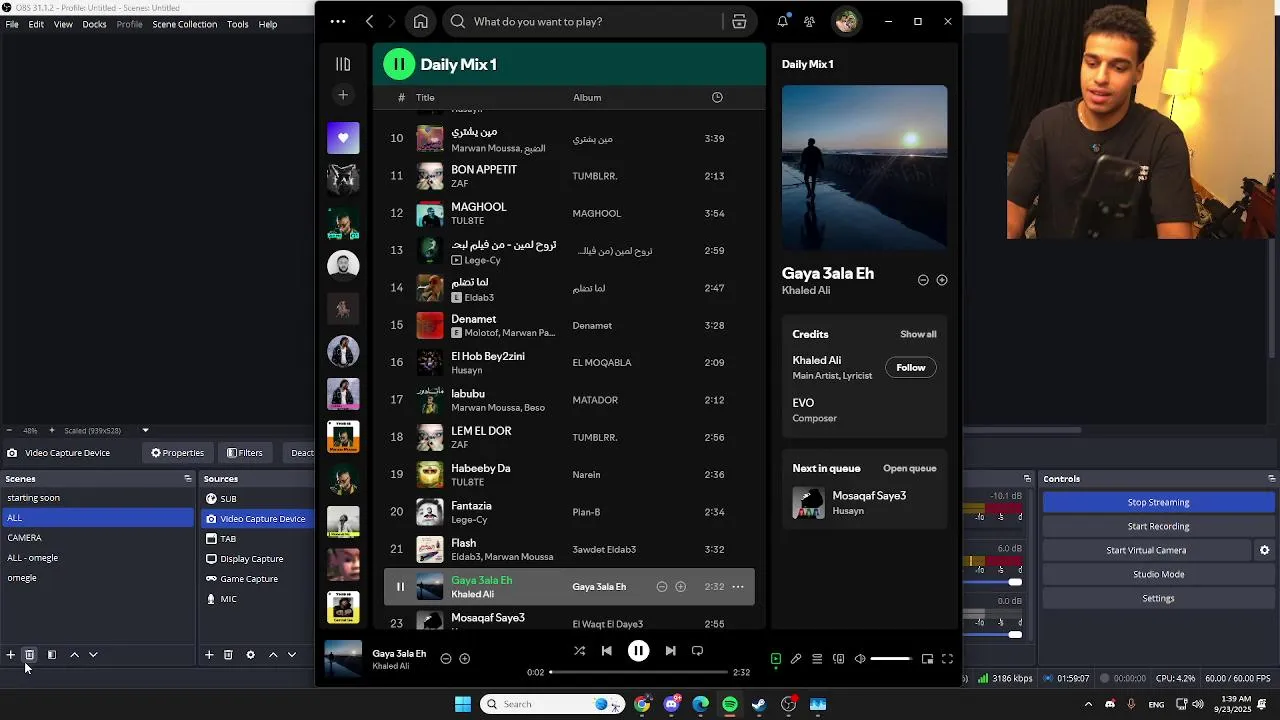Select track BON APPETIT by ZAF

(569, 176)
